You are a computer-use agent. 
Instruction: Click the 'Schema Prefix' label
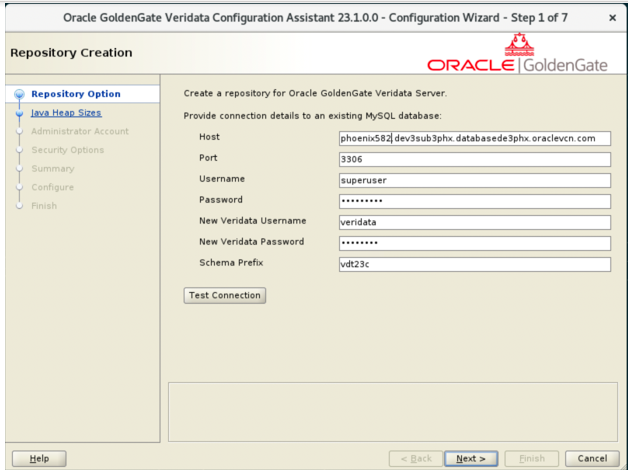tap(231, 262)
